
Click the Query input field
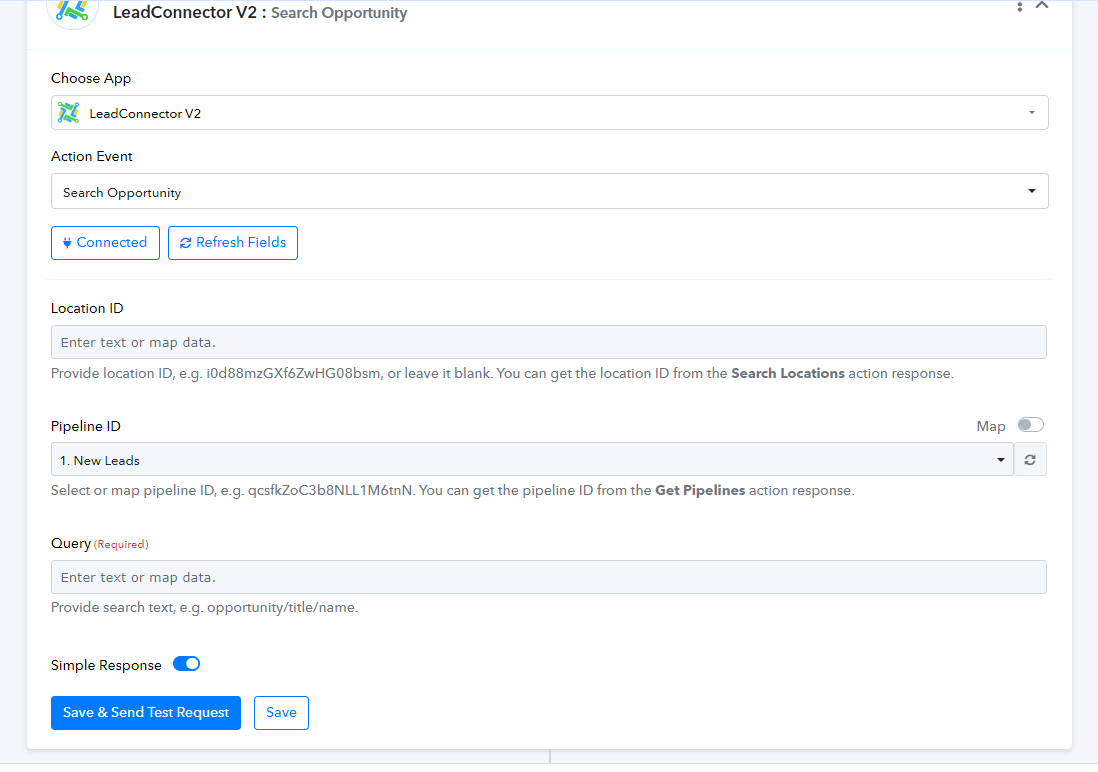549,577
